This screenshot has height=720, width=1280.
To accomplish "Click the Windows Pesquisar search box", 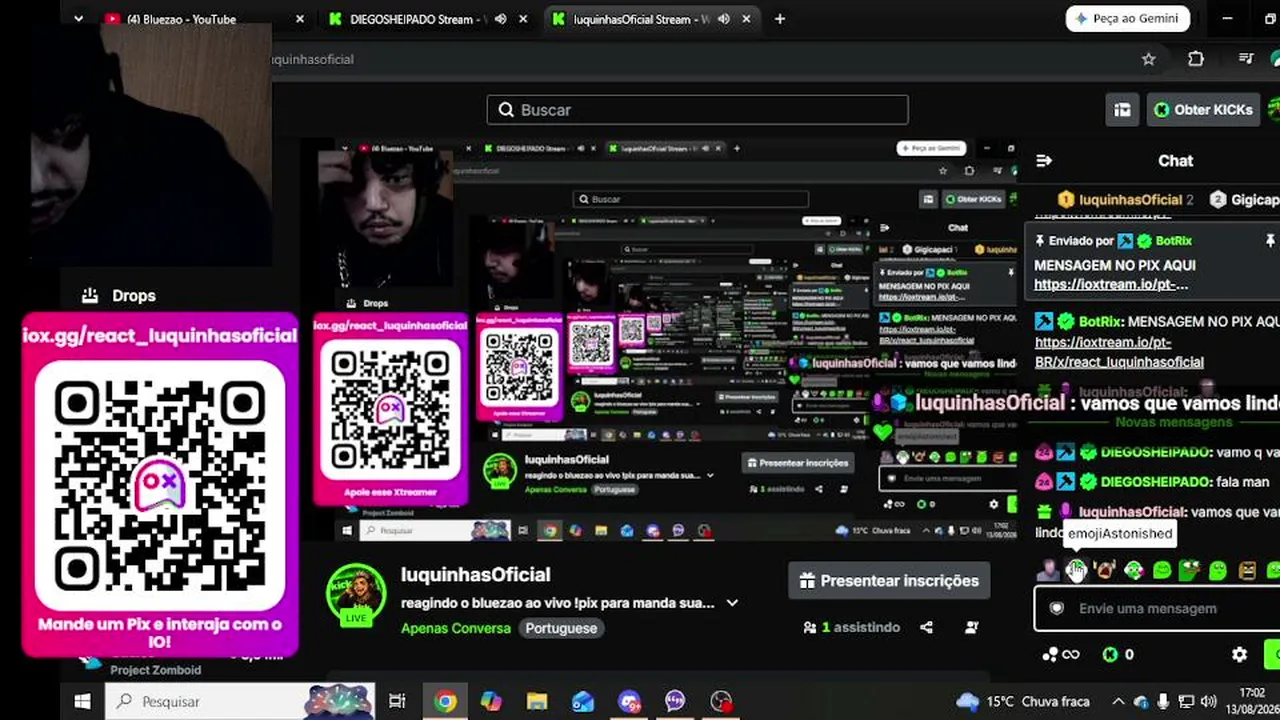I will point(240,702).
